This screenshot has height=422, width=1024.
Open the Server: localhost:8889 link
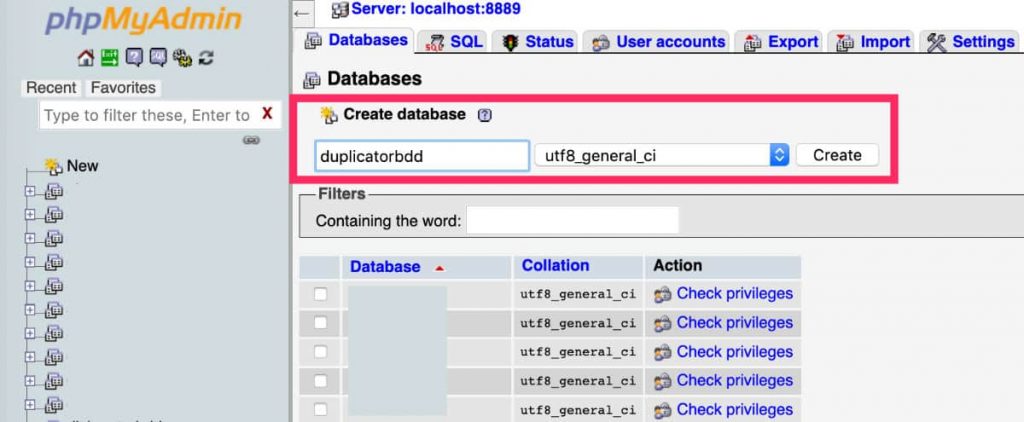[436, 9]
